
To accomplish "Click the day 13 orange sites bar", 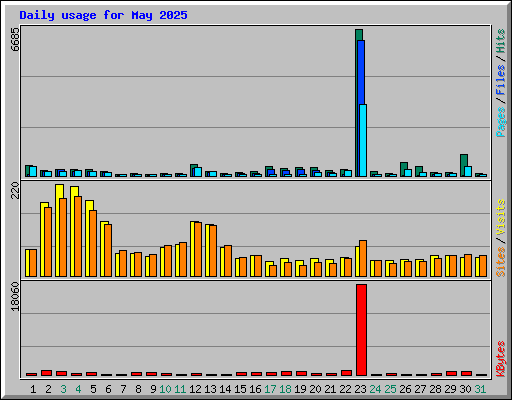I will [213, 251].
